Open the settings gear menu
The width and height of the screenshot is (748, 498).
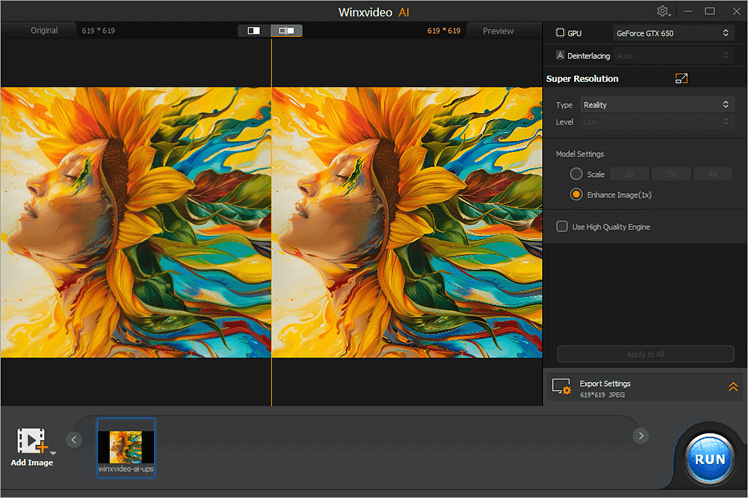click(x=663, y=11)
